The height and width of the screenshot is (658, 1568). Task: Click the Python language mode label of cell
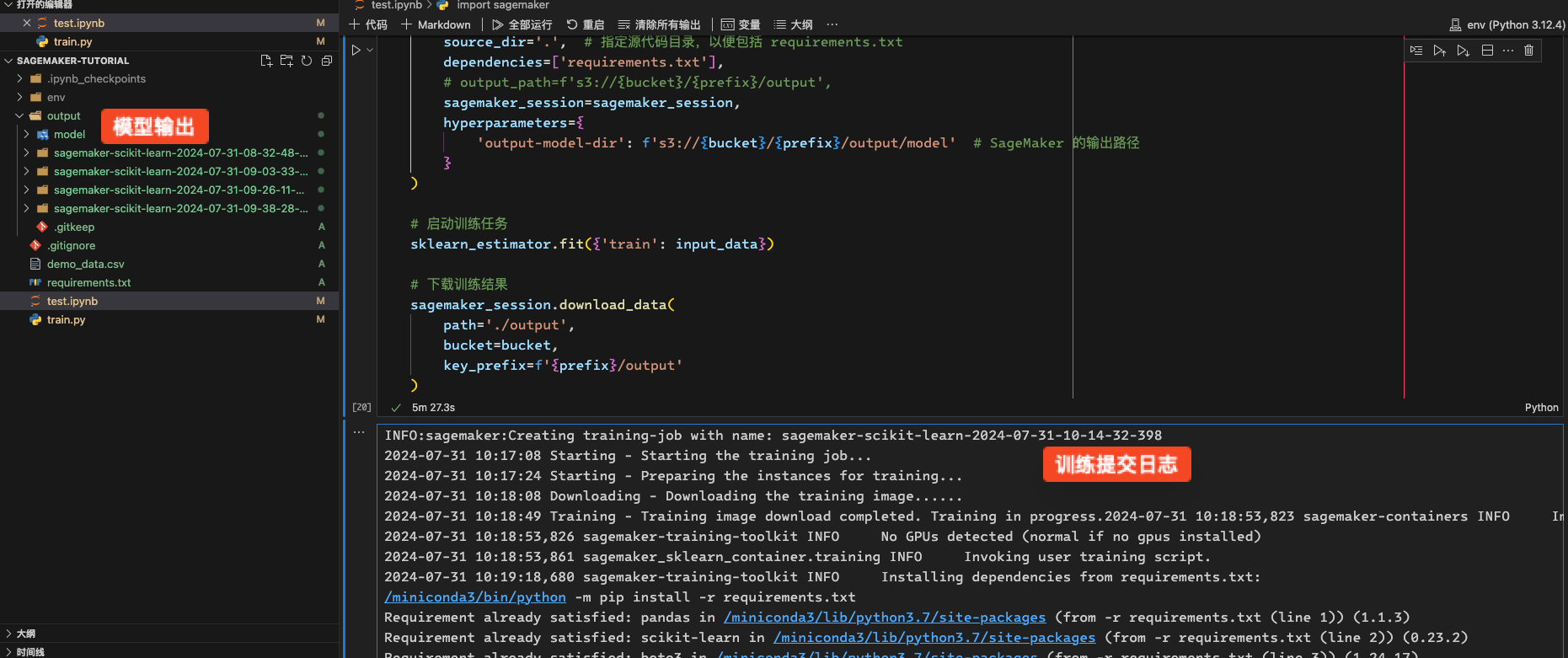tap(1541, 408)
